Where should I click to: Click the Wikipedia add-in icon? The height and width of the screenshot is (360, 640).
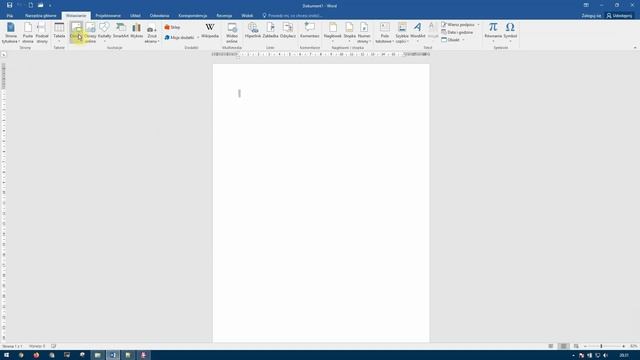click(210, 31)
